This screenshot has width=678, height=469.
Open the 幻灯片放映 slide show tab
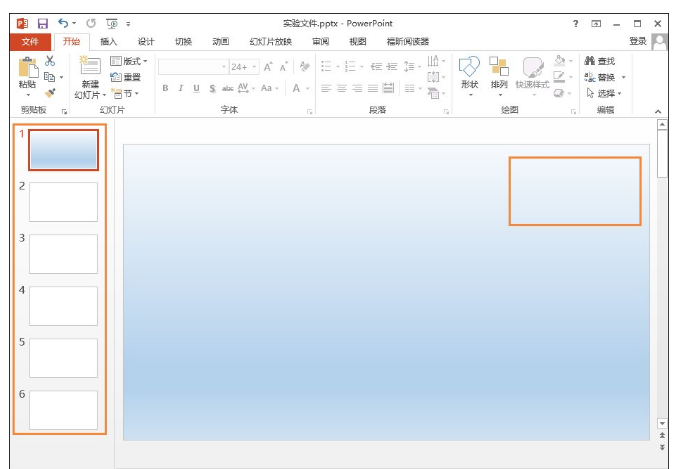tap(270, 41)
